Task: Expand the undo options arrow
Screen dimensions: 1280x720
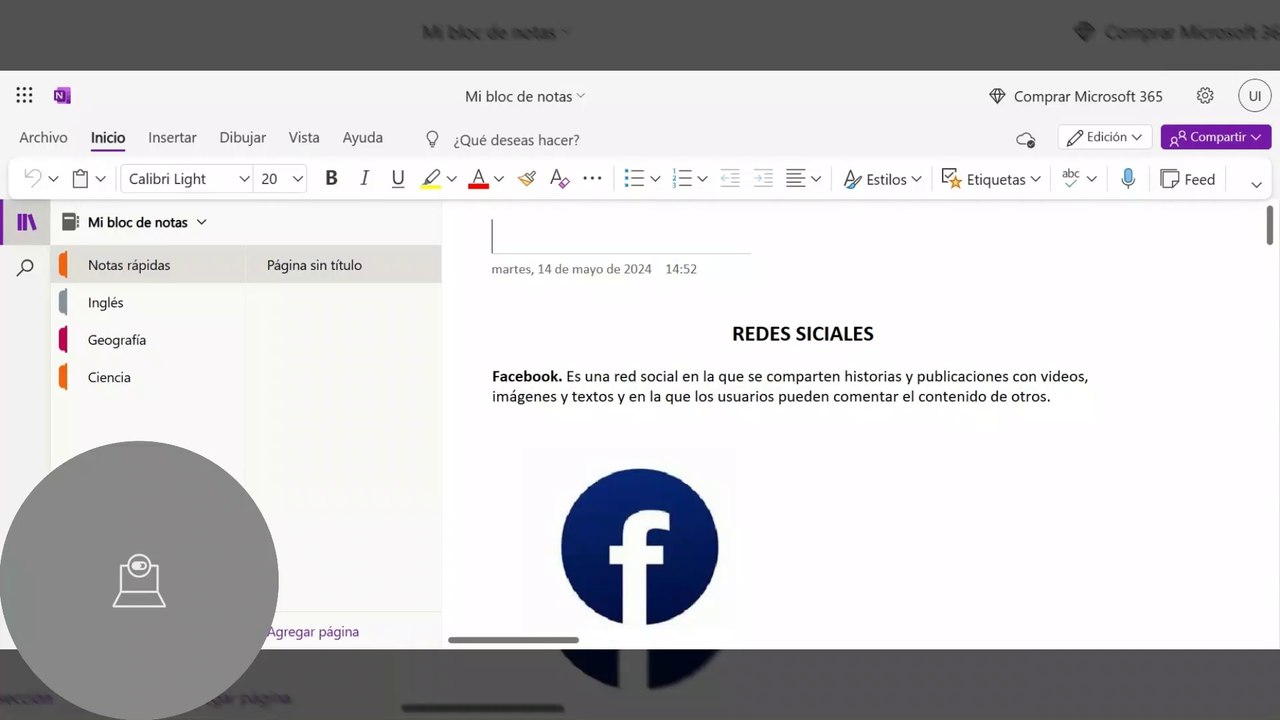Action: 53,179
